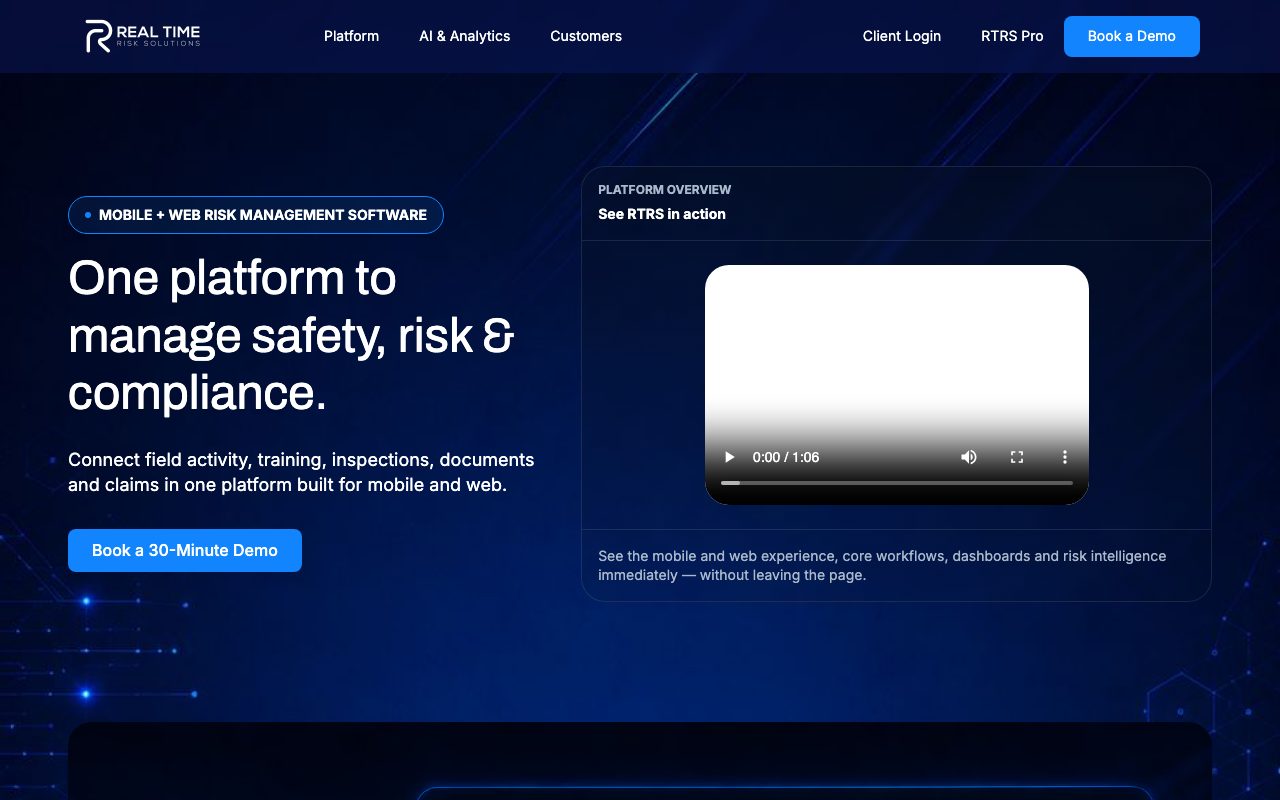Mute the video volume speaker icon
Viewport: 1280px width, 800px height.
969,457
